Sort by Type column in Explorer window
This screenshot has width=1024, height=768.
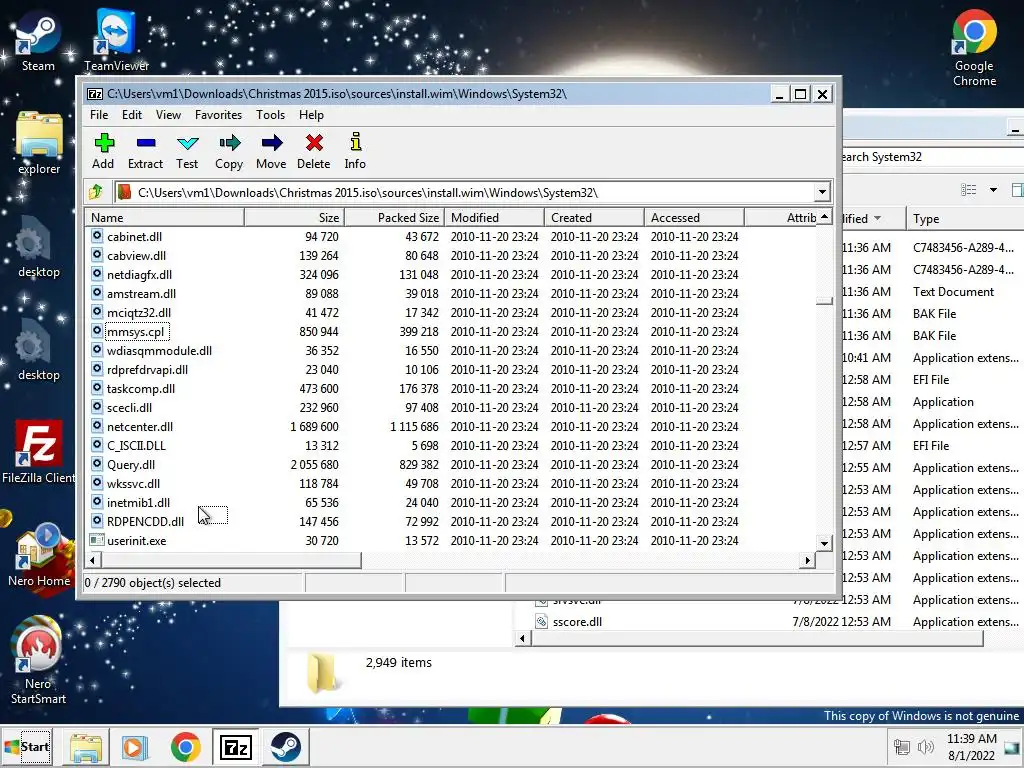[964, 219]
